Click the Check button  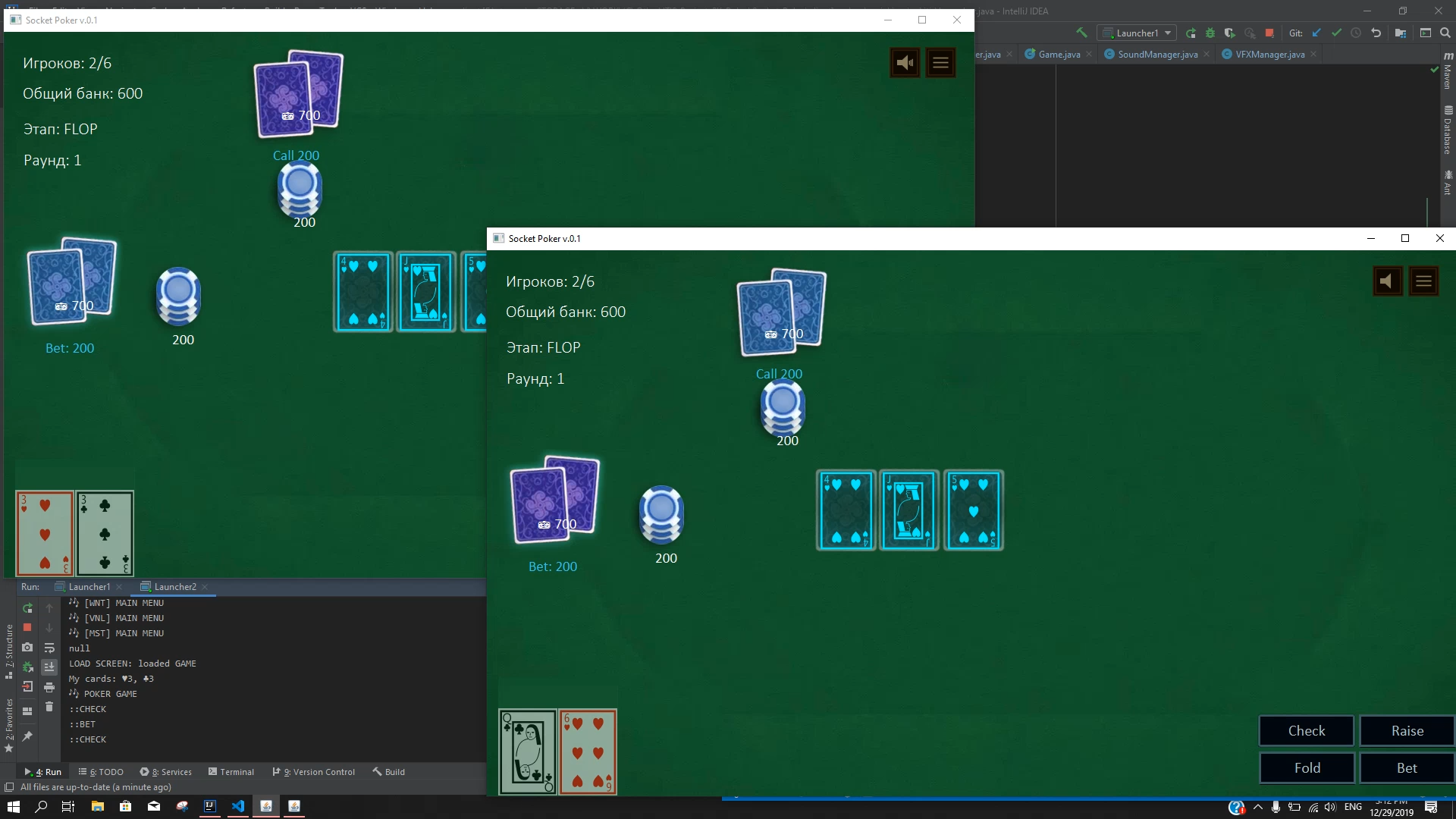pyautogui.click(x=1306, y=731)
